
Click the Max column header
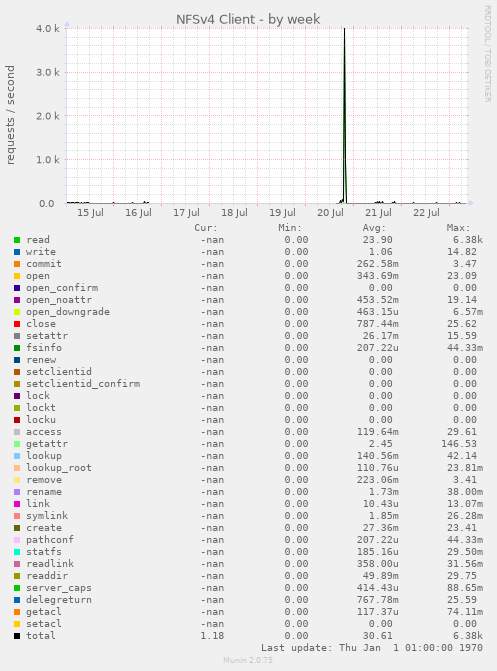tap(458, 228)
